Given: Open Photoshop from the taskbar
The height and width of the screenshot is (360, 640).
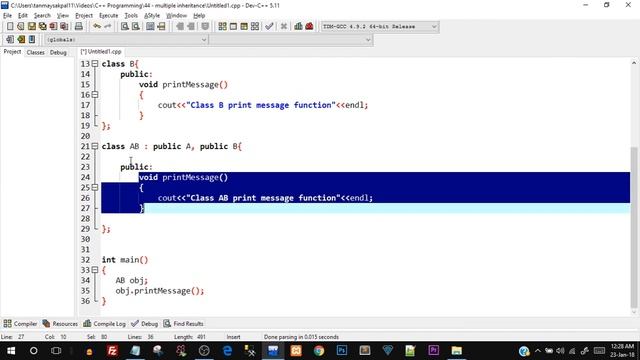Looking at the screenshot, I should click(x=342, y=351).
